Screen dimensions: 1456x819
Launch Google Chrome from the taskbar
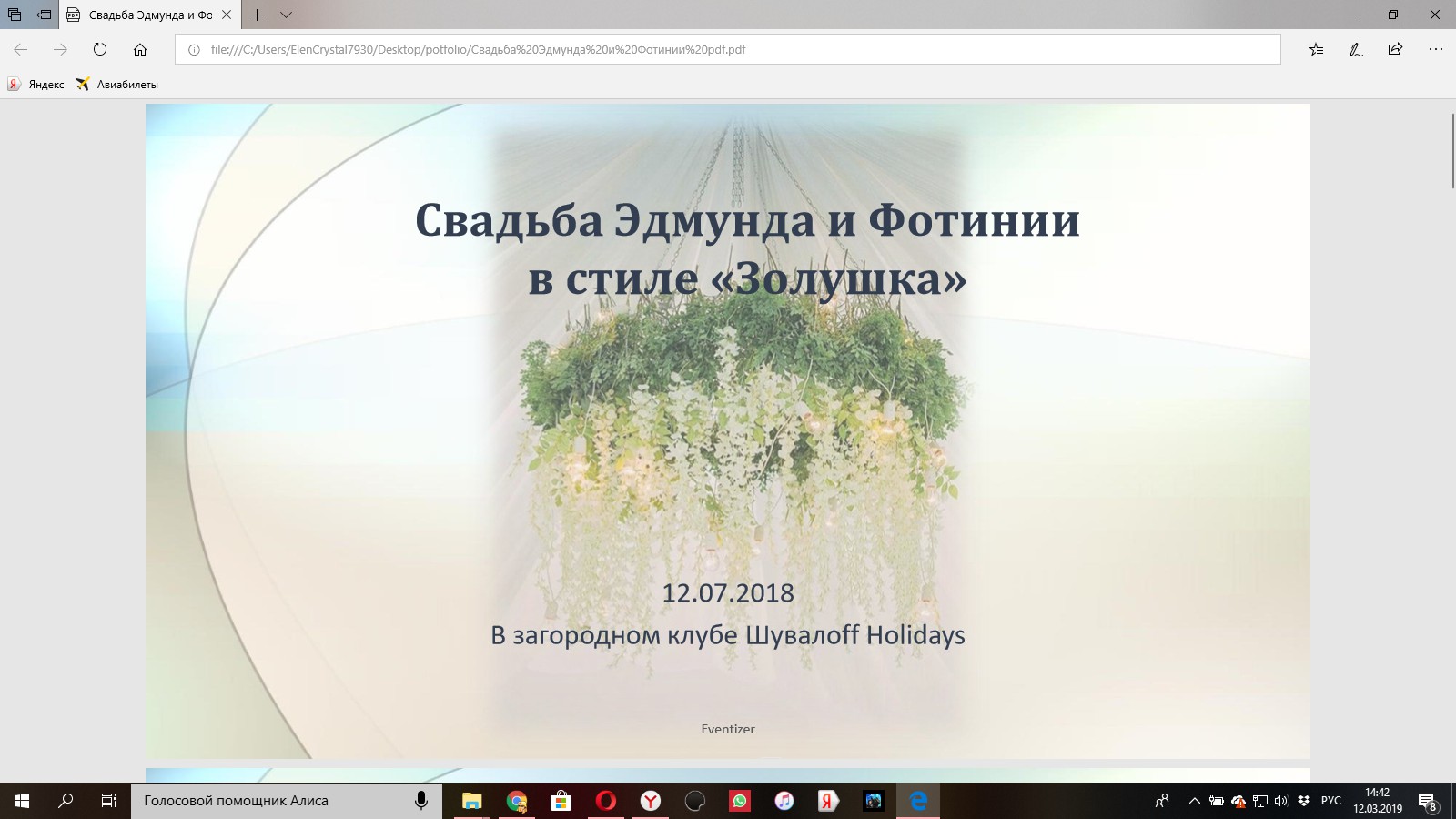[x=516, y=801]
